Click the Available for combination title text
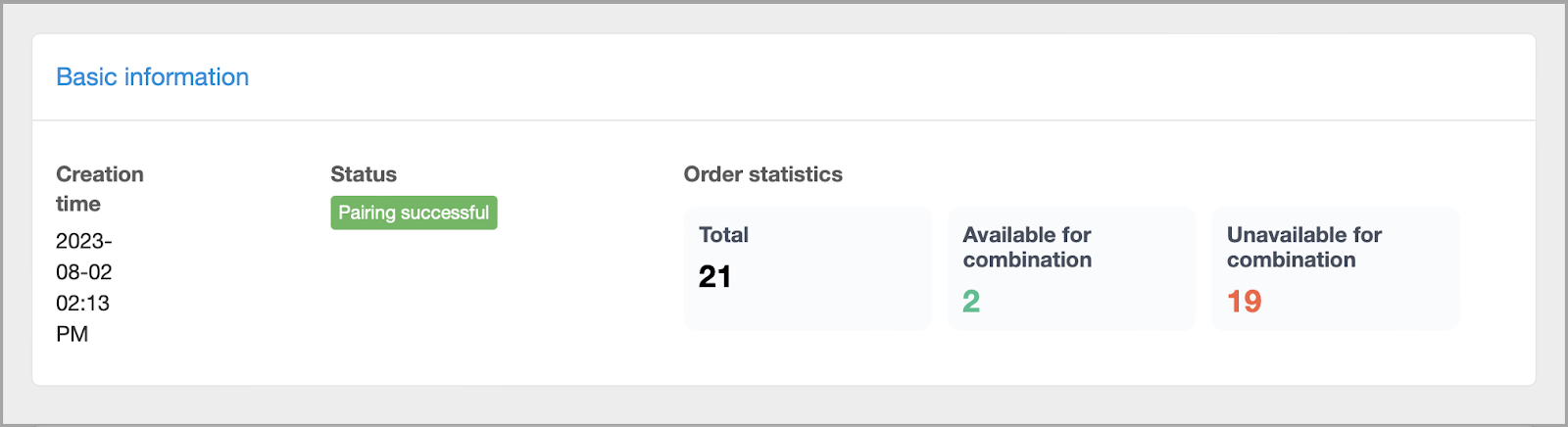 point(1027,248)
